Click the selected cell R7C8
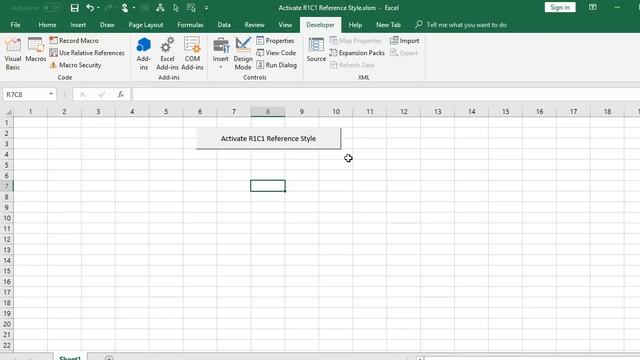The image size is (640, 360). [x=268, y=186]
